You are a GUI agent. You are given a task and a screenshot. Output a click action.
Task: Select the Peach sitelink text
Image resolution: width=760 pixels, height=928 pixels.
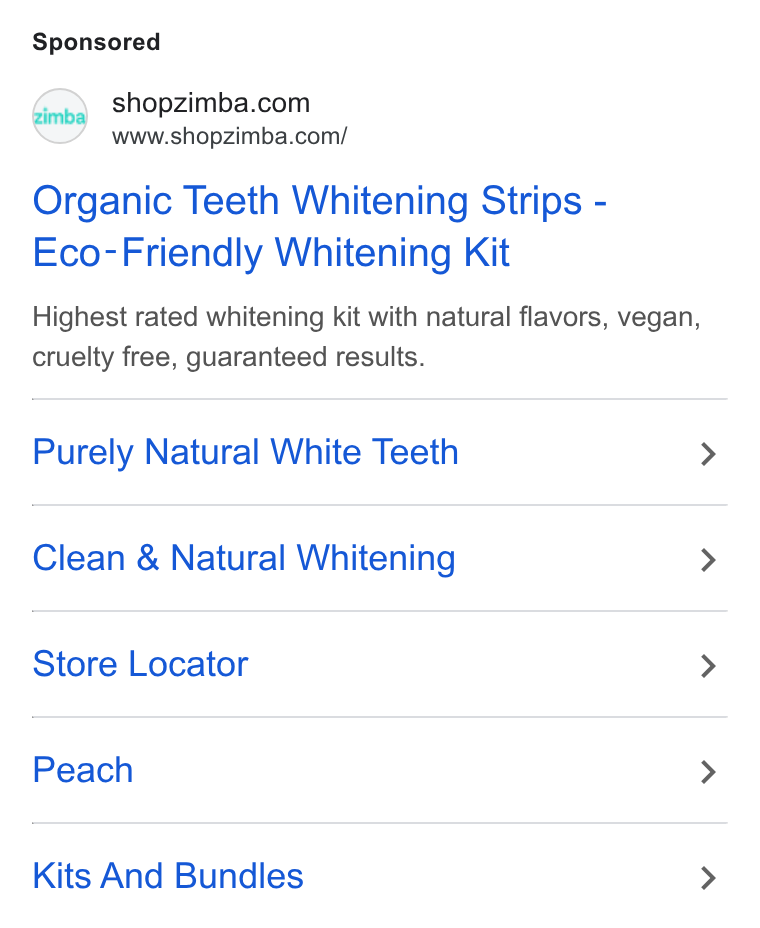83,770
